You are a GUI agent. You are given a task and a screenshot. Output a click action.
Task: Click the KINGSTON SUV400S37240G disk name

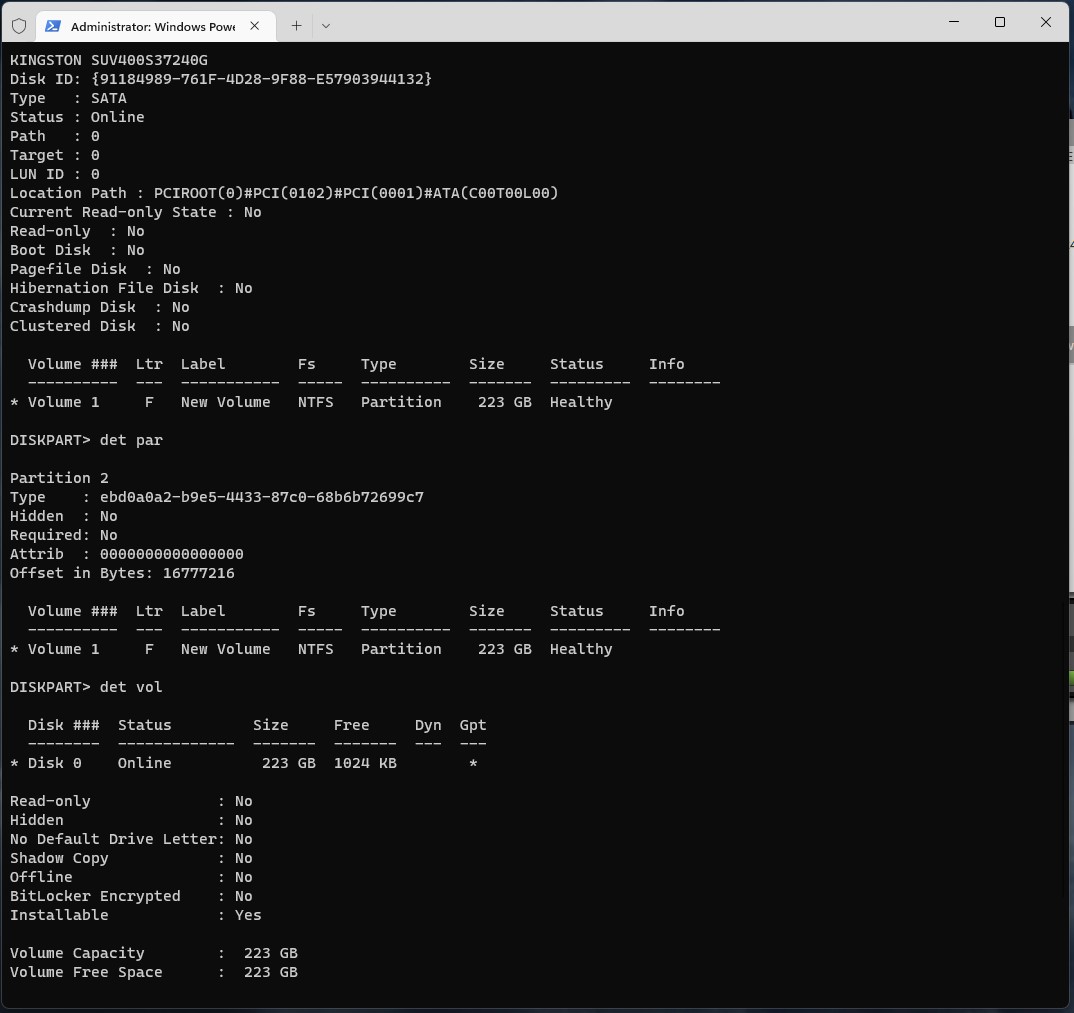tap(109, 60)
